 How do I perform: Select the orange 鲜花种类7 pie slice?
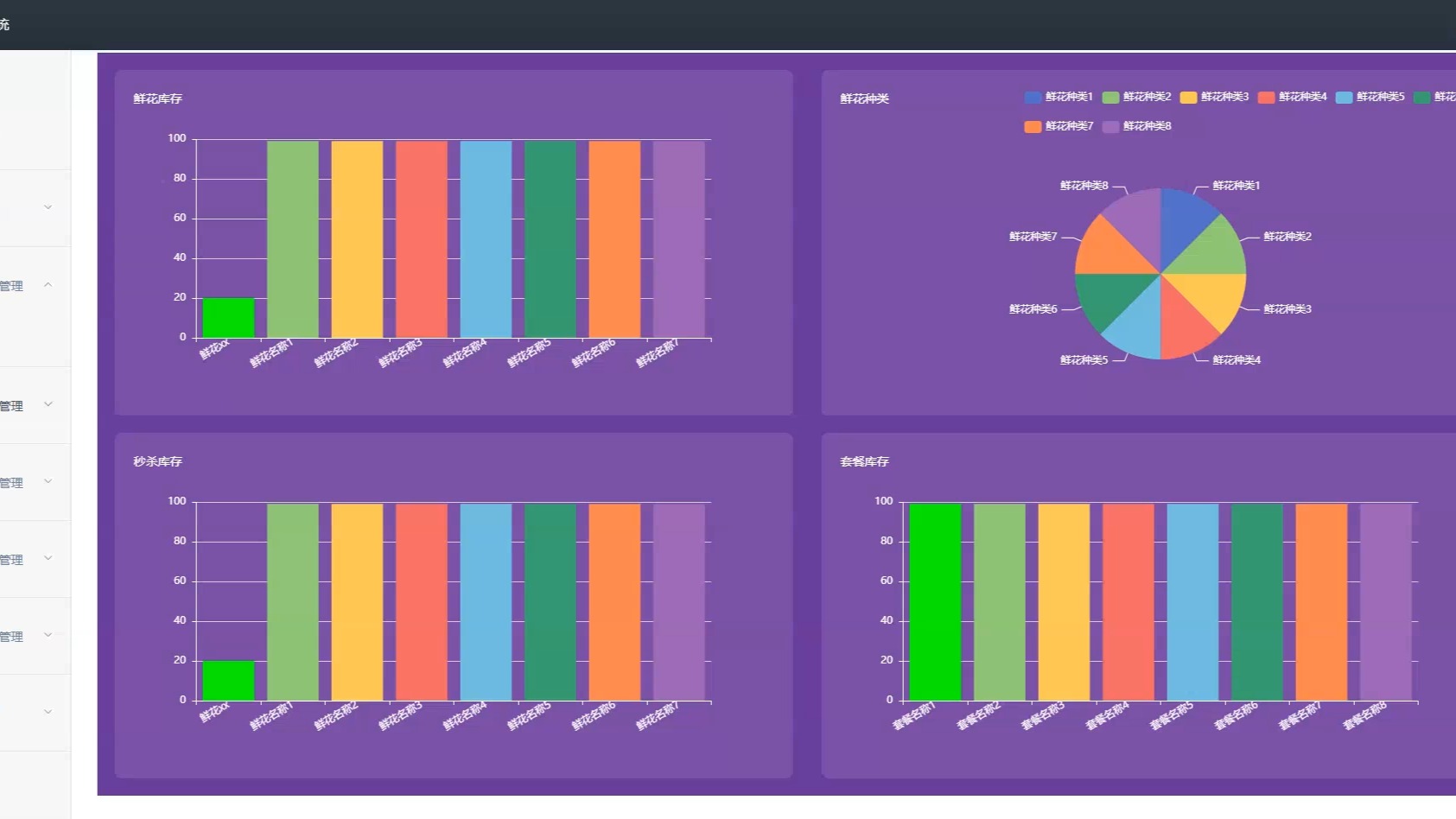[x=1109, y=251]
